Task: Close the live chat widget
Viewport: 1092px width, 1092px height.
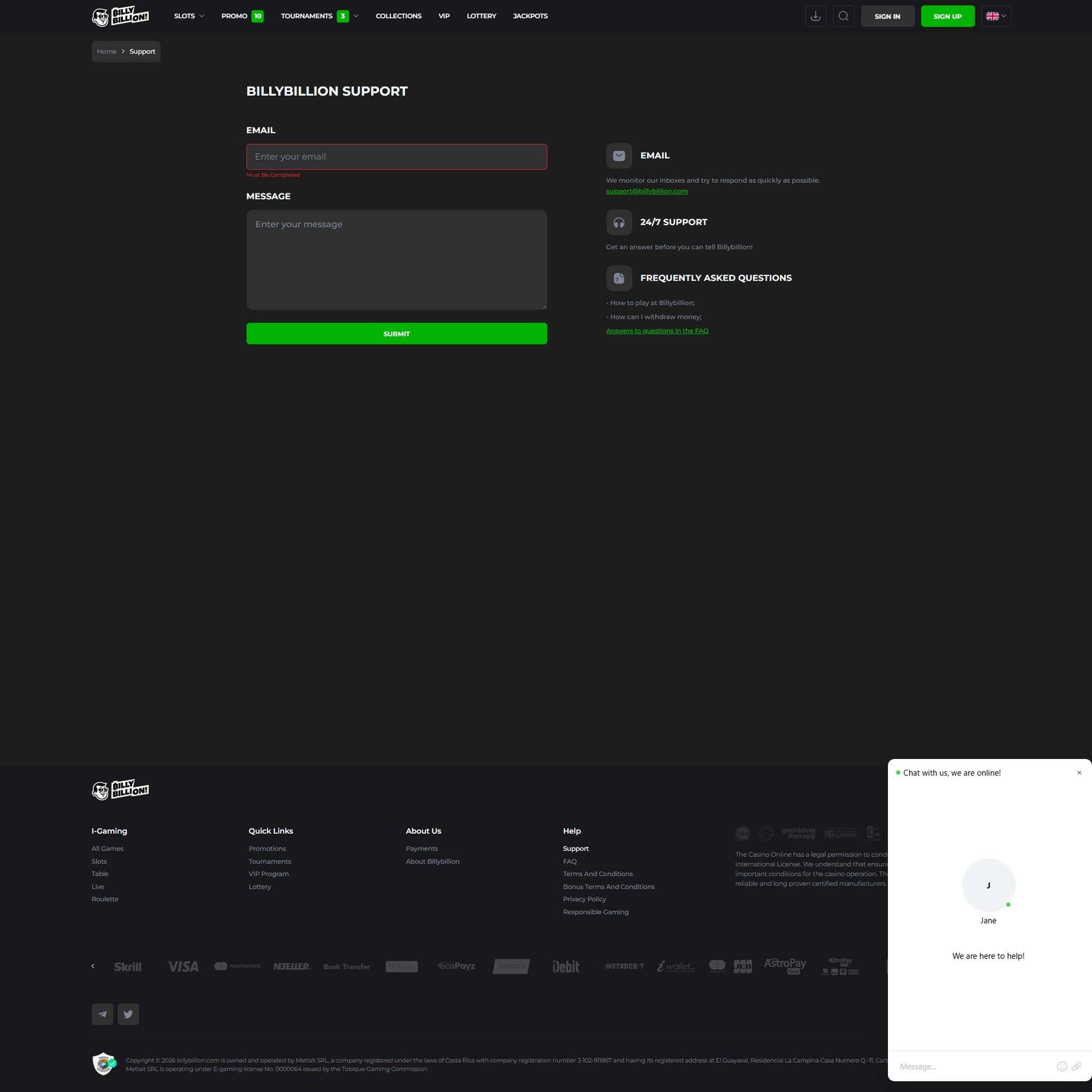Action: coord(1079,773)
